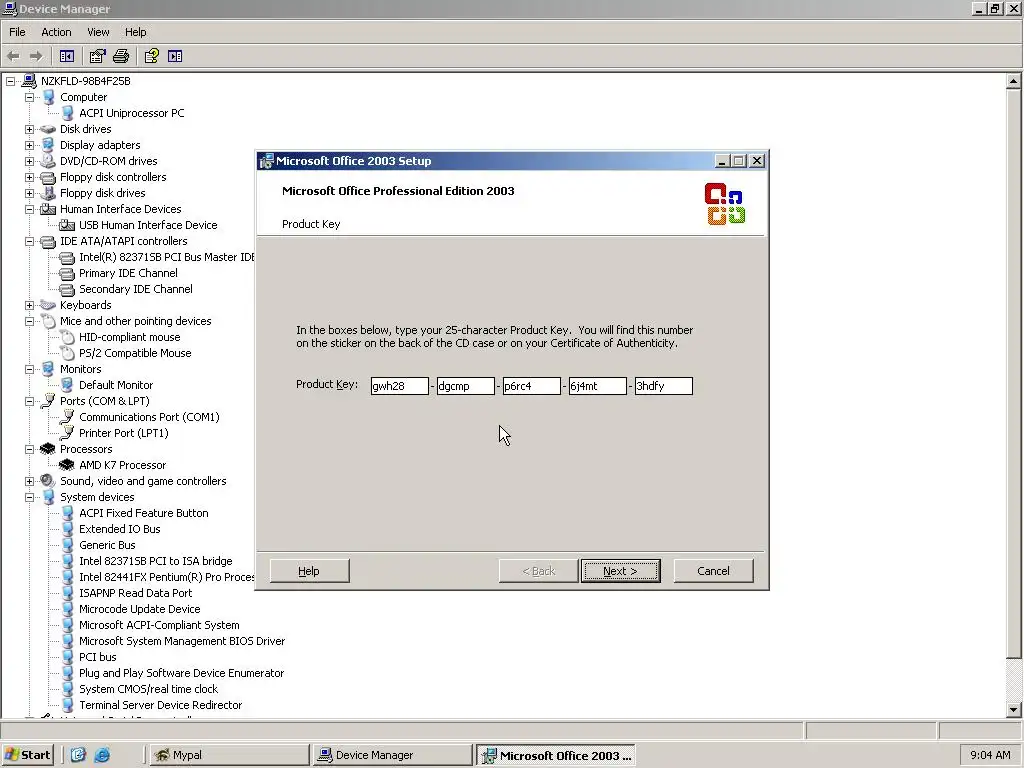The image size is (1024, 768).
Task: Collapse the Monitors node
Action: [x=29, y=369]
